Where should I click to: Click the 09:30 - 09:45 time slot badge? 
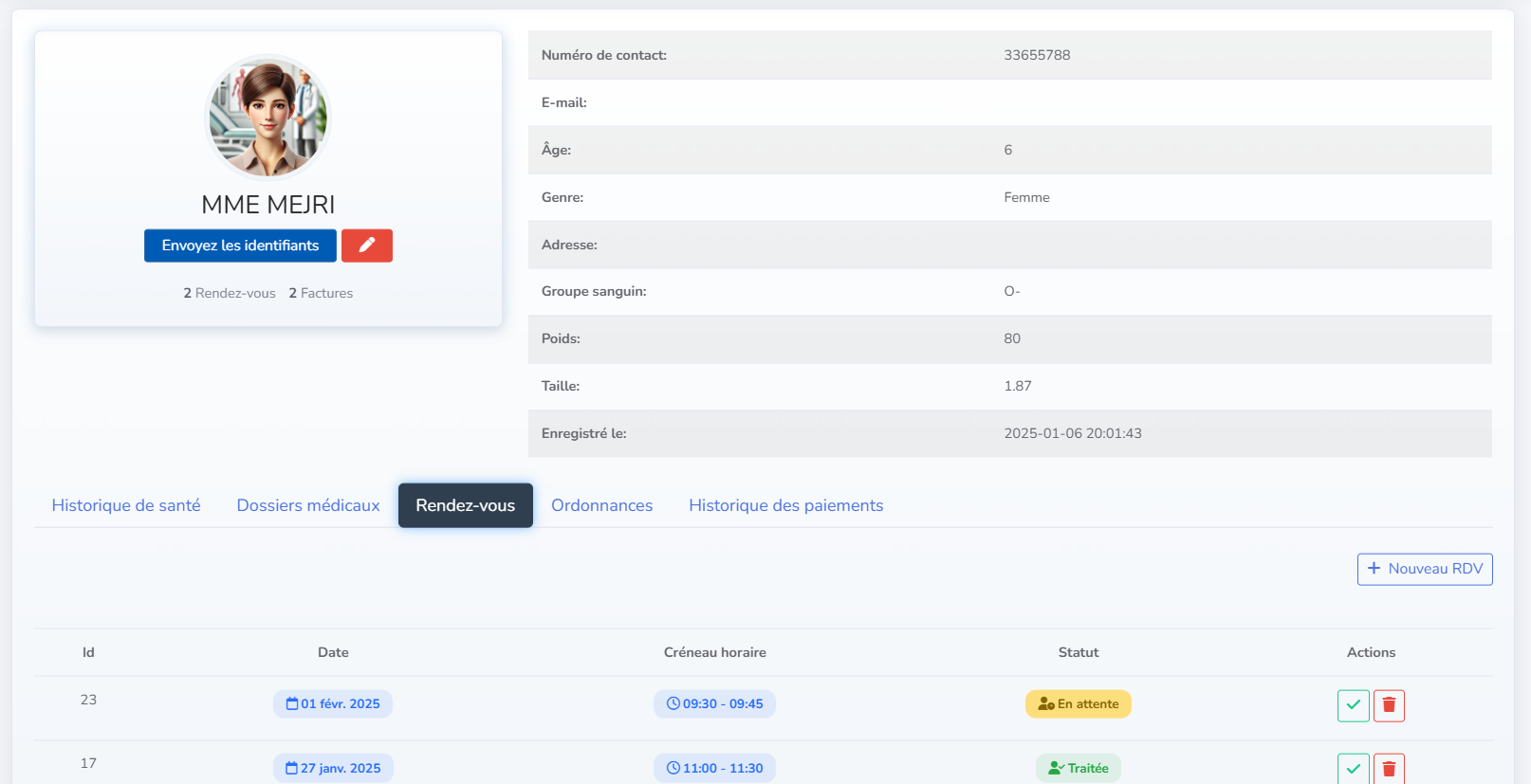[x=714, y=704]
